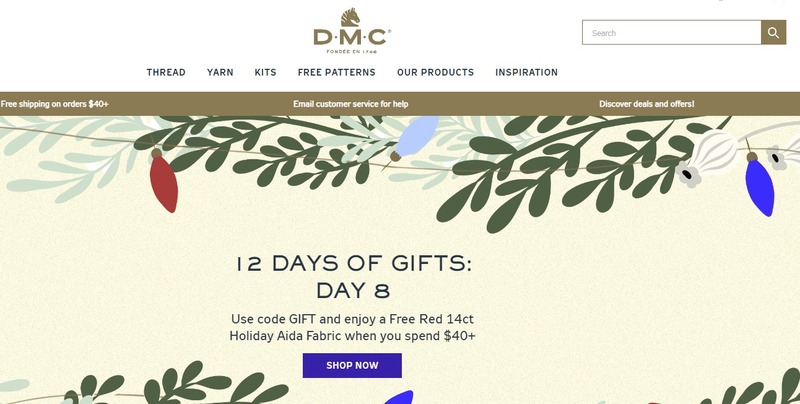
Task: Click the Fondée en 1746 tagline under the logo
Action: [x=352, y=52]
